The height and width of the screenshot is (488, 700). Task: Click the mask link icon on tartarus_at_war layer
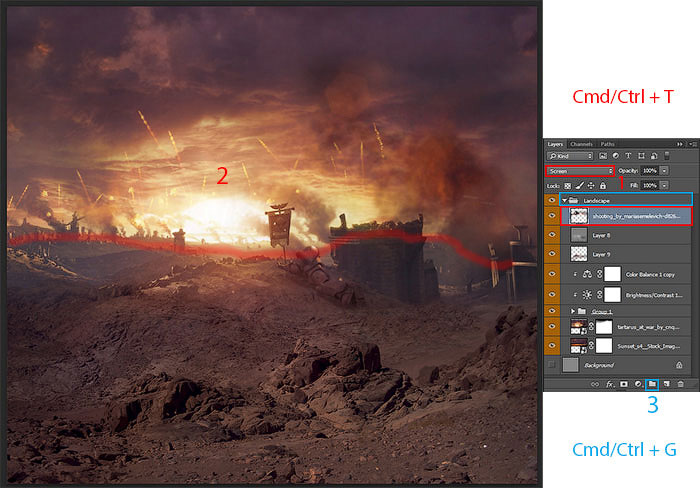[592, 327]
